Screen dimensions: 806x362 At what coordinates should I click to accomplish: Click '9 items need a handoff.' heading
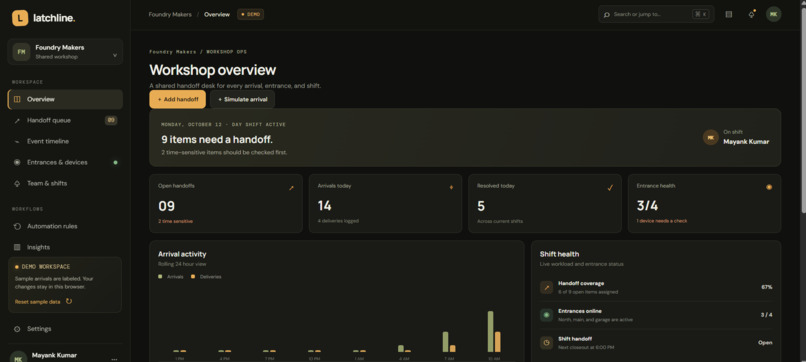click(x=217, y=139)
